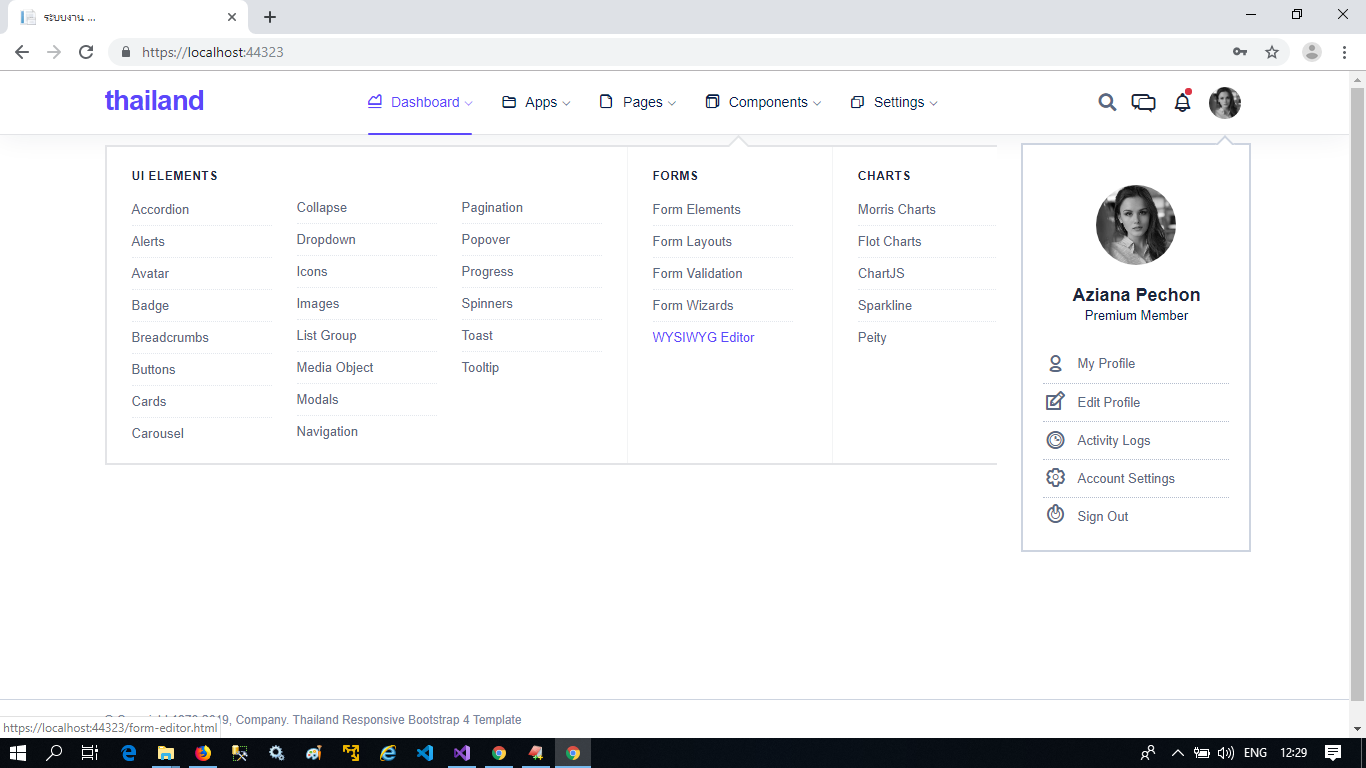This screenshot has height=768, width=1366.
Task: Open the Pages dropdown menu
Action: [638, 102]
